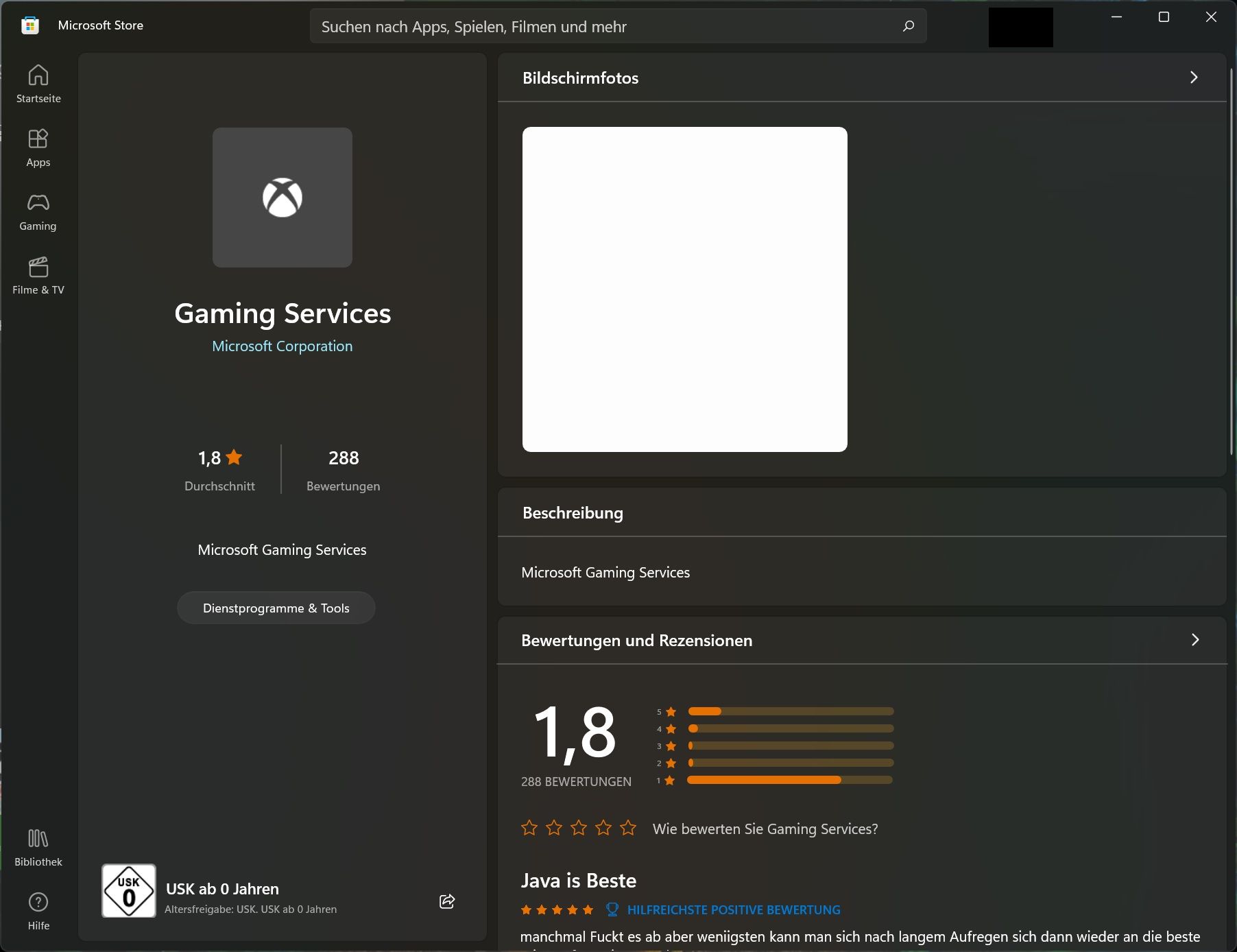Open Filme & TV section

(38, 275)
